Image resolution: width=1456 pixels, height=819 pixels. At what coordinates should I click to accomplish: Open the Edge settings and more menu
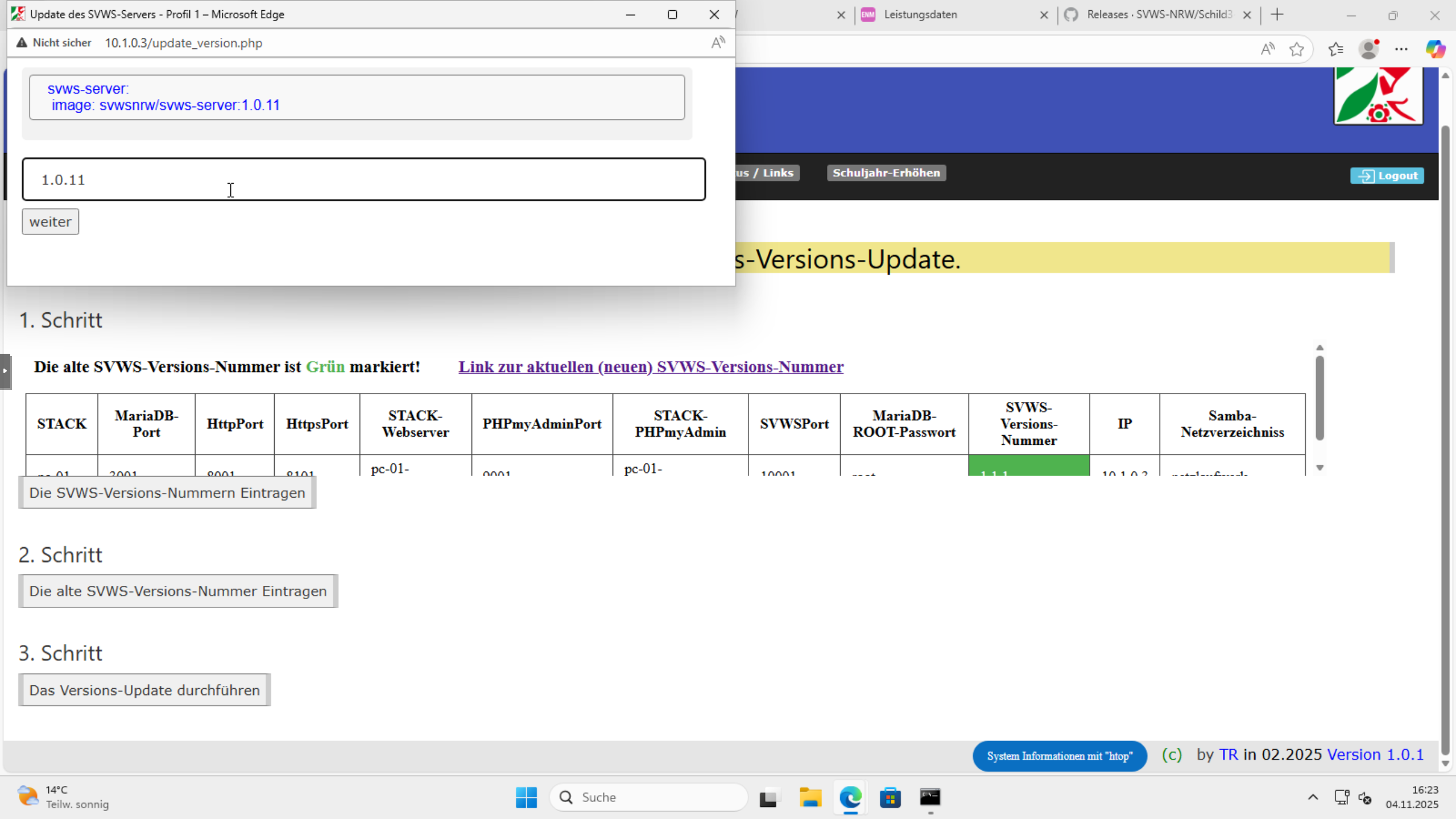coord(1401,49)
